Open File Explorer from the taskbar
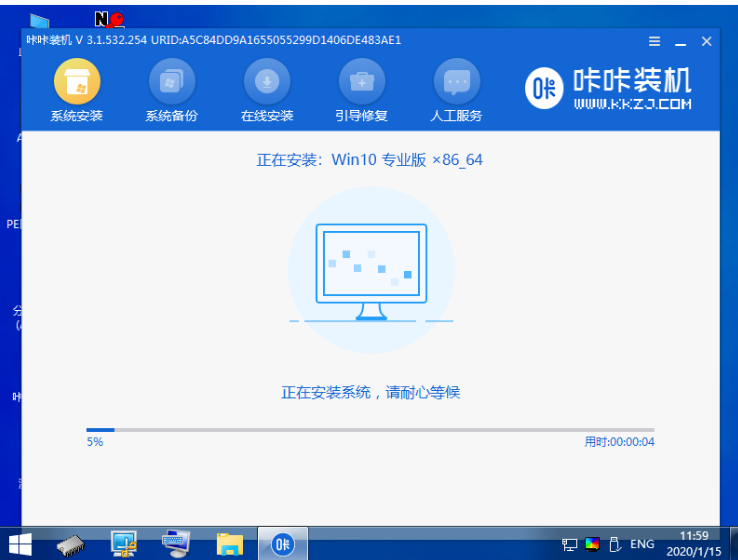 click(x=230, y=544)
